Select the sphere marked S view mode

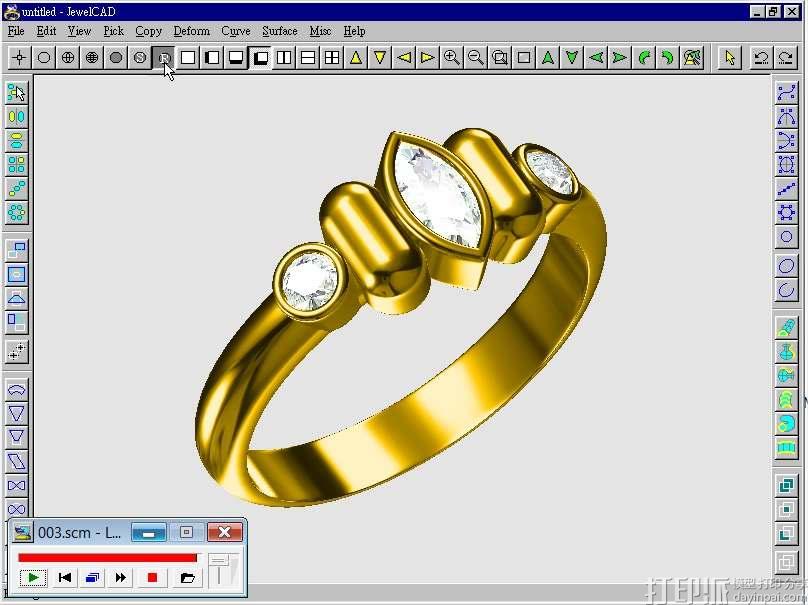(140, 57)
